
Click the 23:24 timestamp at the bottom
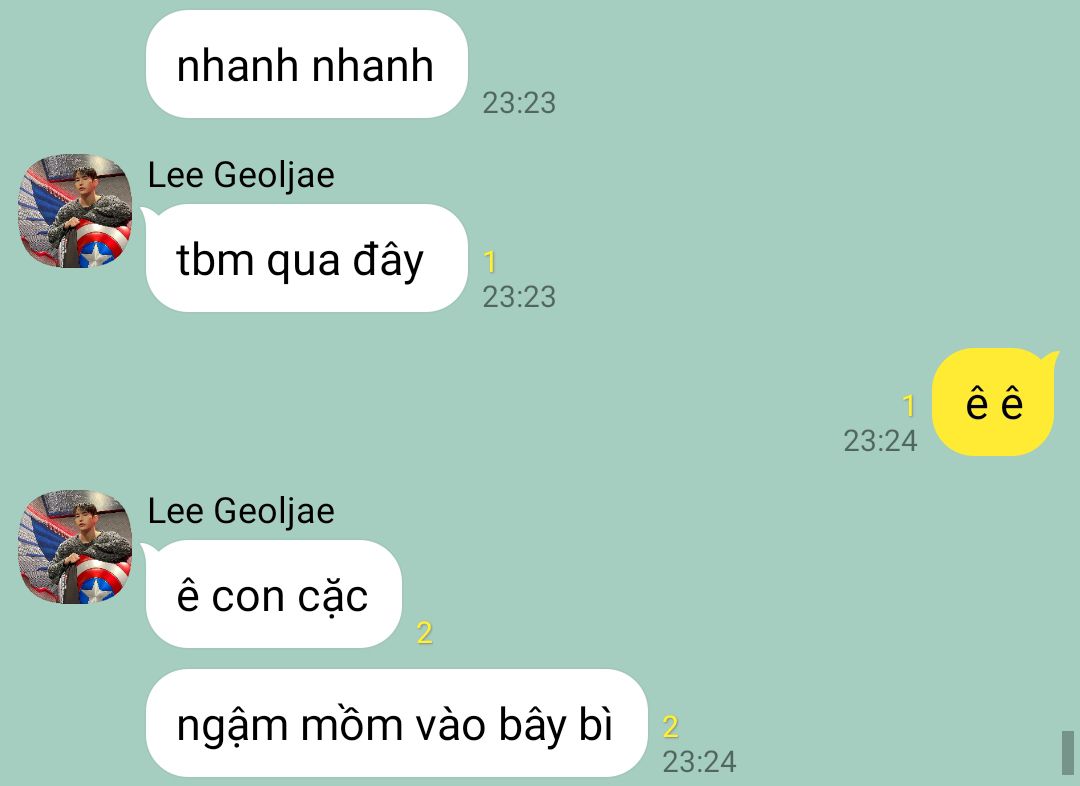(699, 762)
